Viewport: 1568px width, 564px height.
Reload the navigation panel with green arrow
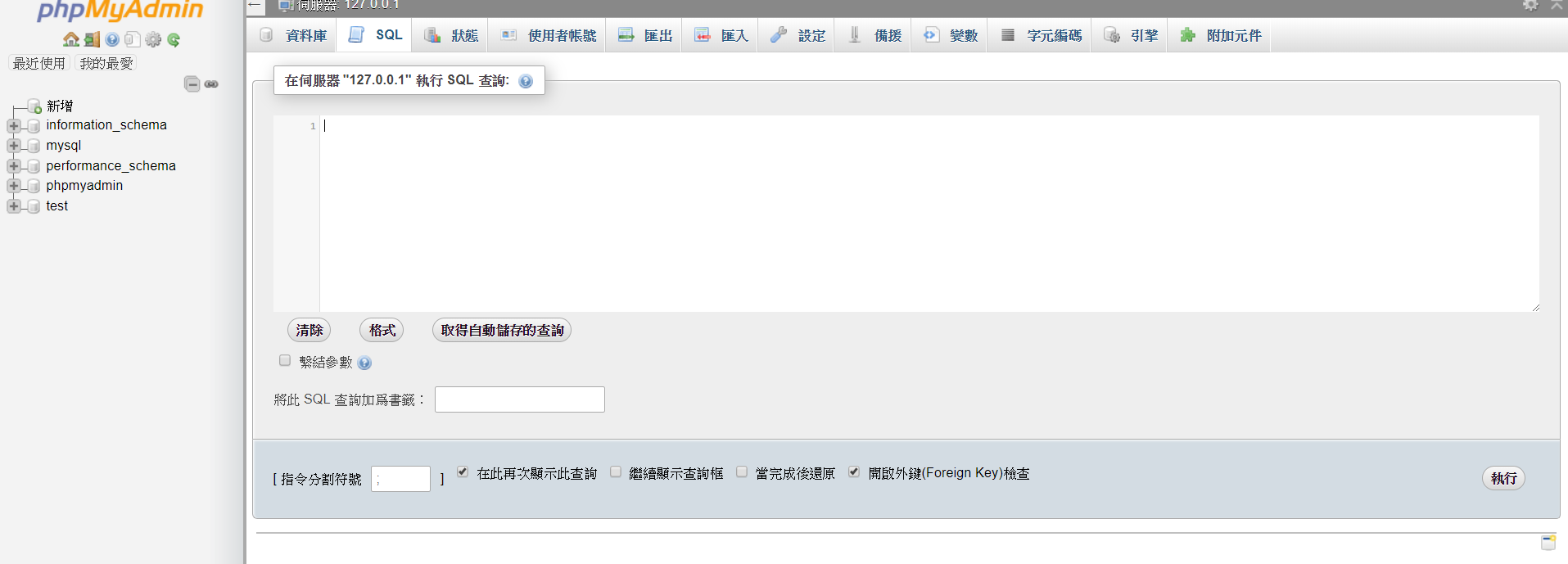[174, 39]
